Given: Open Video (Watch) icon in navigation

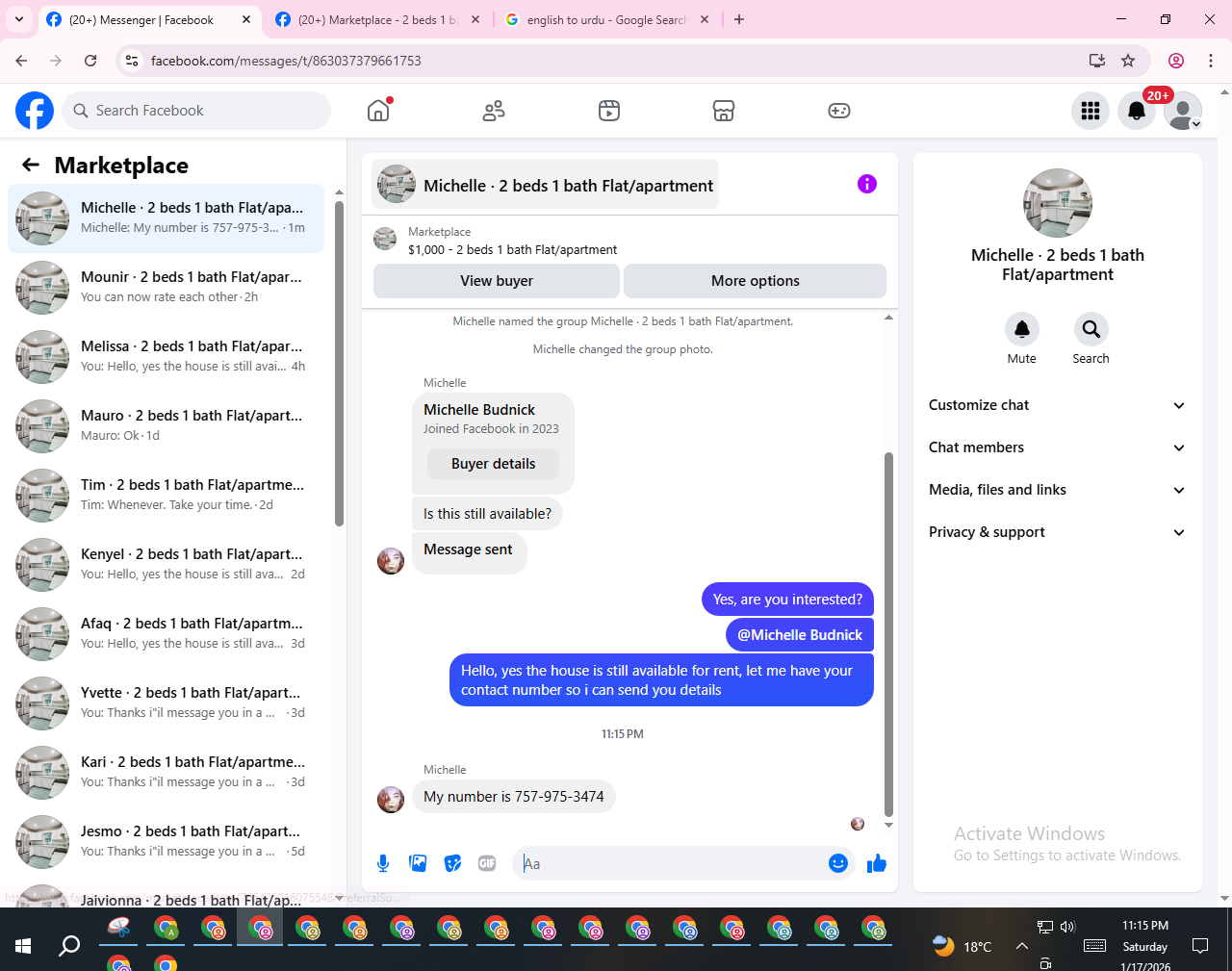Looking at the screenshot, I should [x=609, y=111].
